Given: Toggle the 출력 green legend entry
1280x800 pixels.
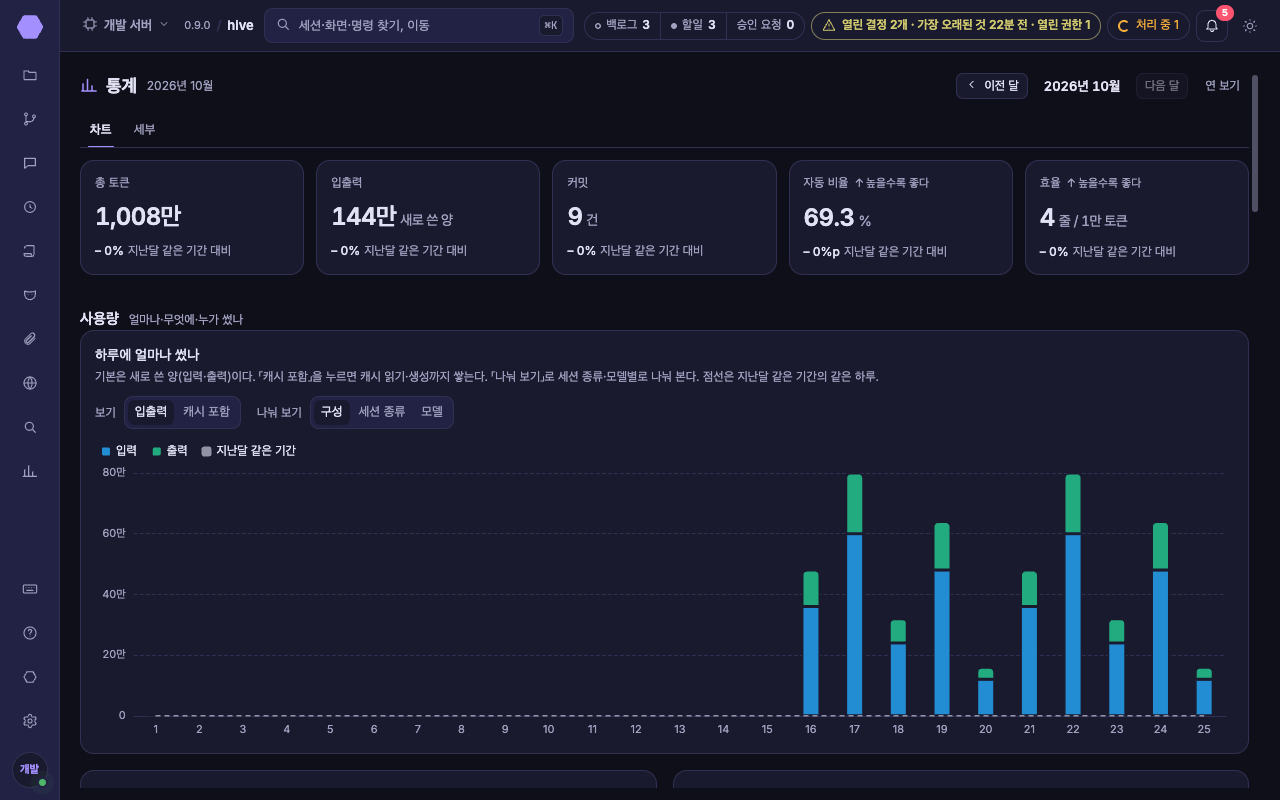Looking at the screenshot, I should pos(170,451).
